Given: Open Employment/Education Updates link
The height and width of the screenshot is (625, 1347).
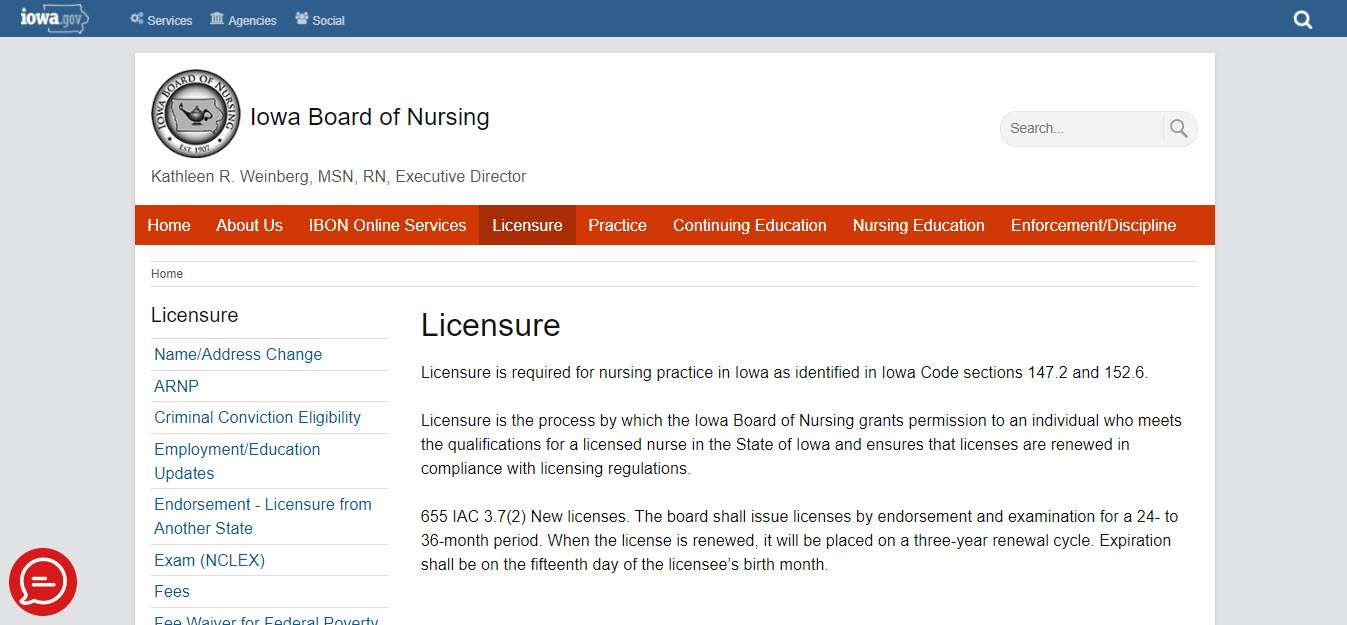Looking at the screenshot, I should point(237,461).
